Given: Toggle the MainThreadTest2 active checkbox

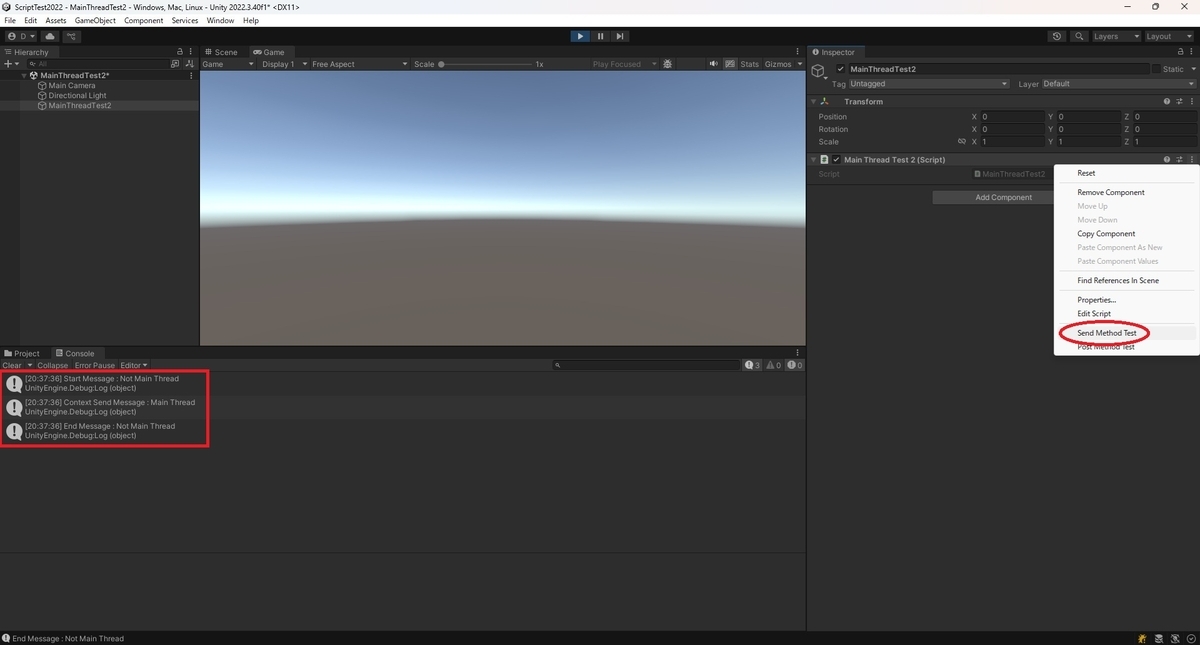Looking at the screenshot, I should (840, 69).
